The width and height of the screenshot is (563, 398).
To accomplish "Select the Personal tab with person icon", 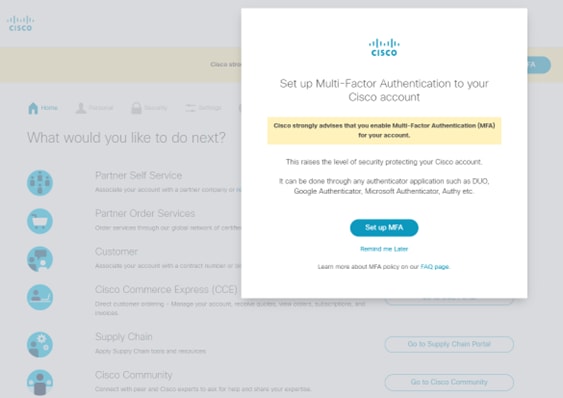I will tap(81, 108).
